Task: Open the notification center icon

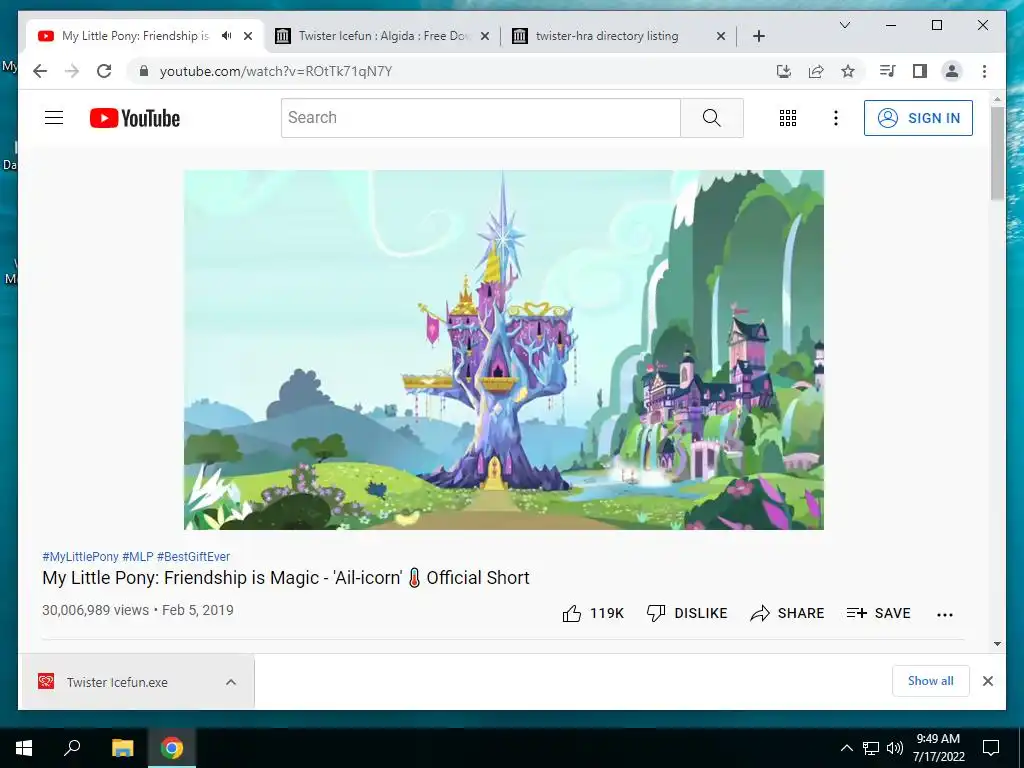Action: (991, 748)
